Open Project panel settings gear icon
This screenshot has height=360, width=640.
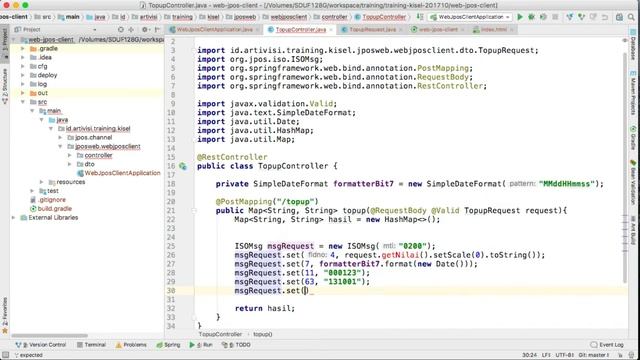(x=144, y=29)
